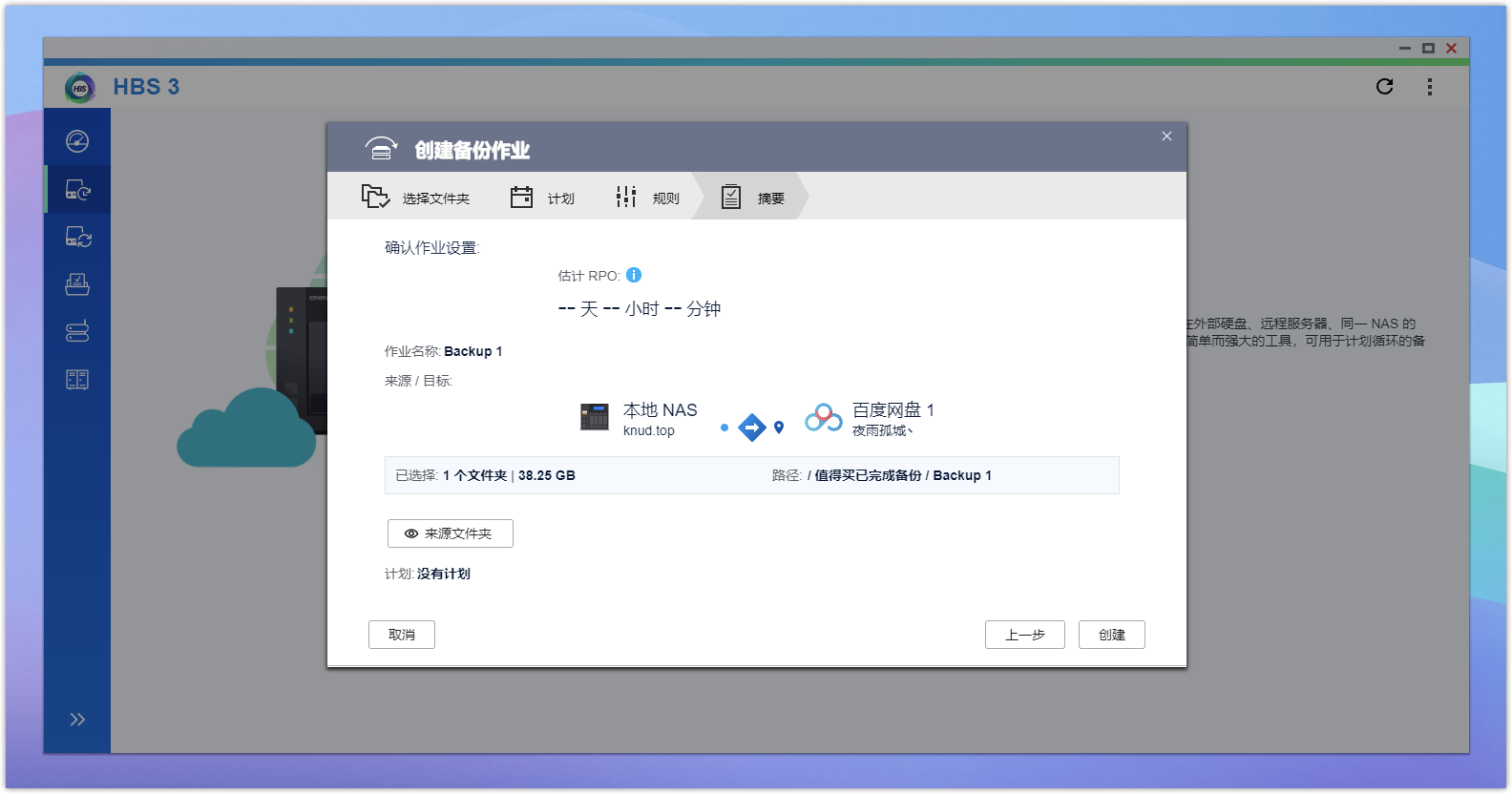Expand the sidebar with double chevron

77,720
